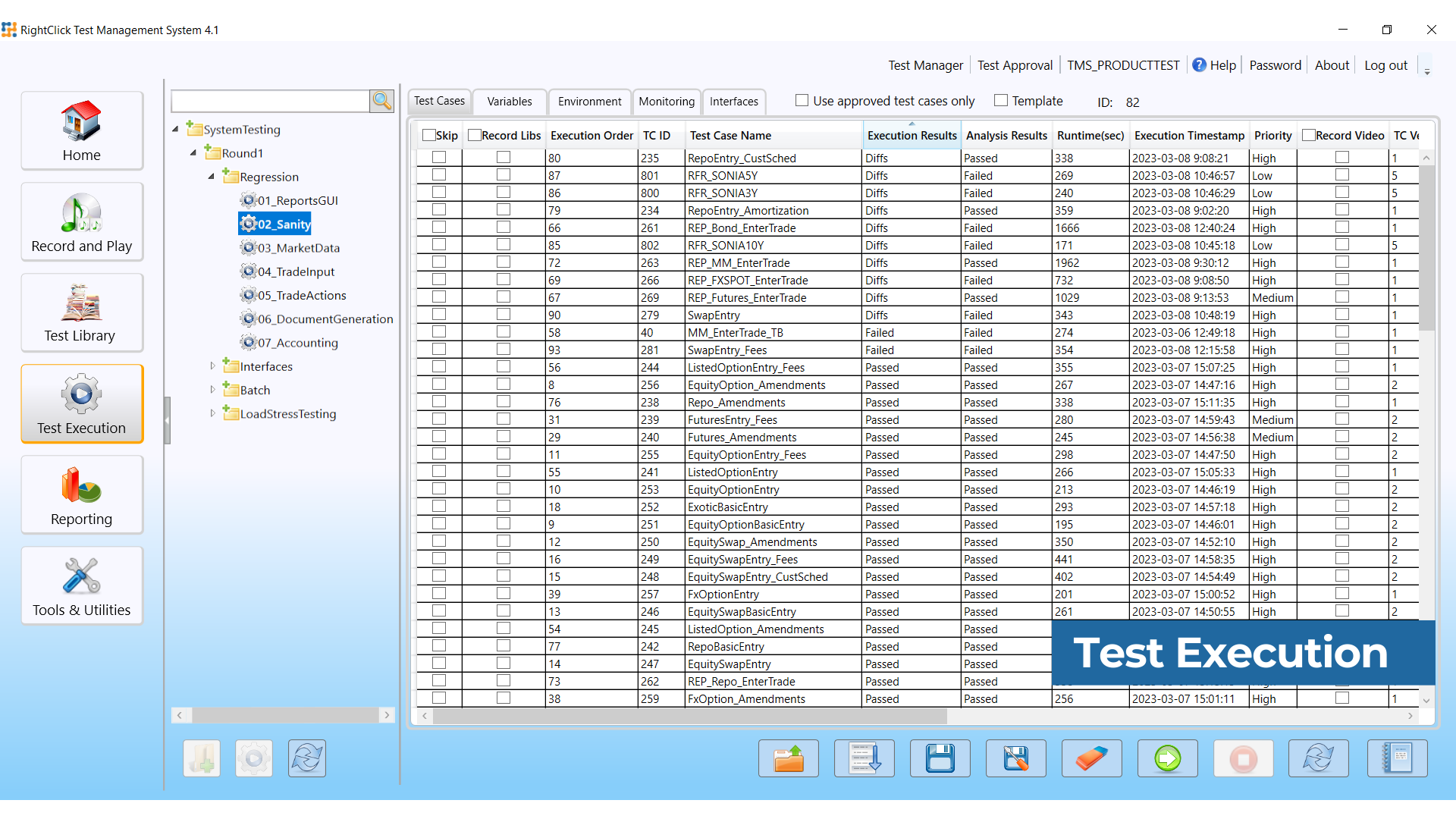Switch to the Variables tab
The width and height of the screenshot is (1456, 819).
(509, 101)
